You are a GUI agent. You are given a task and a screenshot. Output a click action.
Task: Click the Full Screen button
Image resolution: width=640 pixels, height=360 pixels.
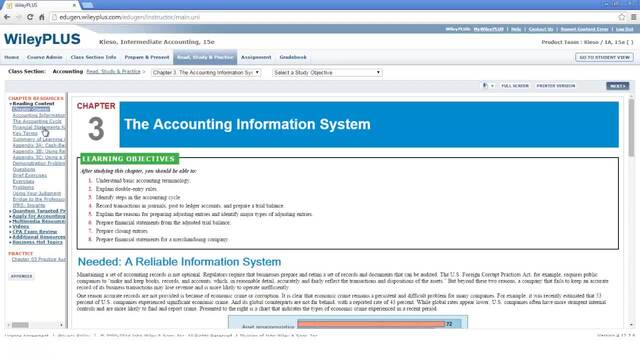pyautogui.click(x=515, y=86)
